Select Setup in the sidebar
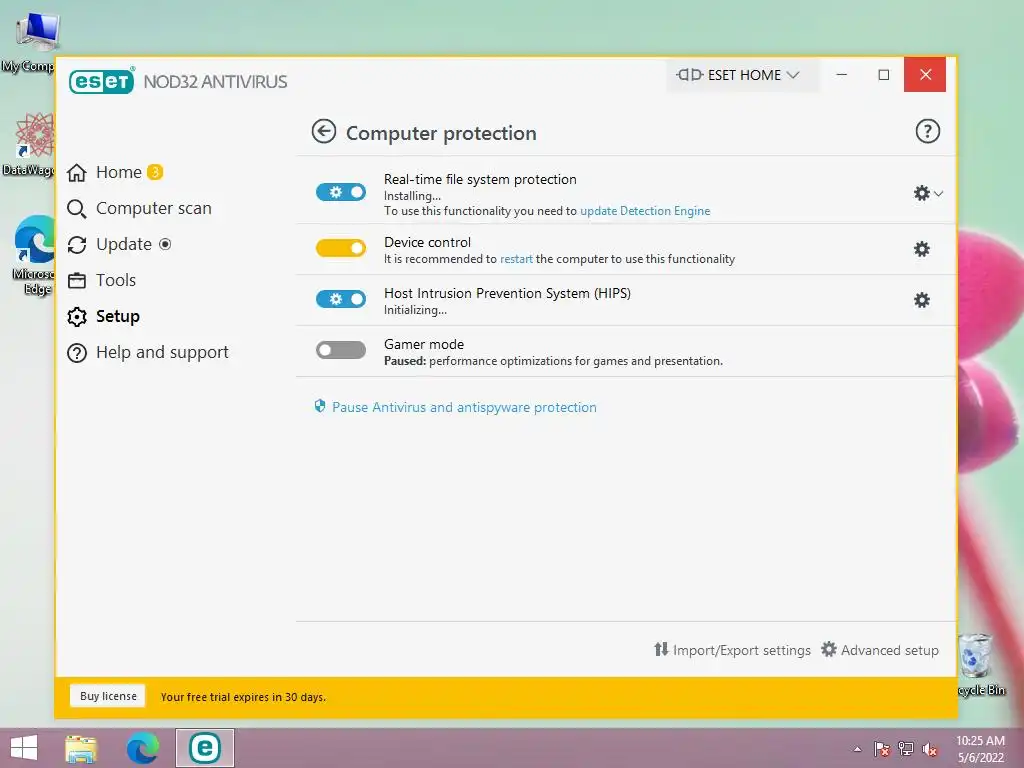The height and width of the screenshot is (768, 1024). [103, 316]
